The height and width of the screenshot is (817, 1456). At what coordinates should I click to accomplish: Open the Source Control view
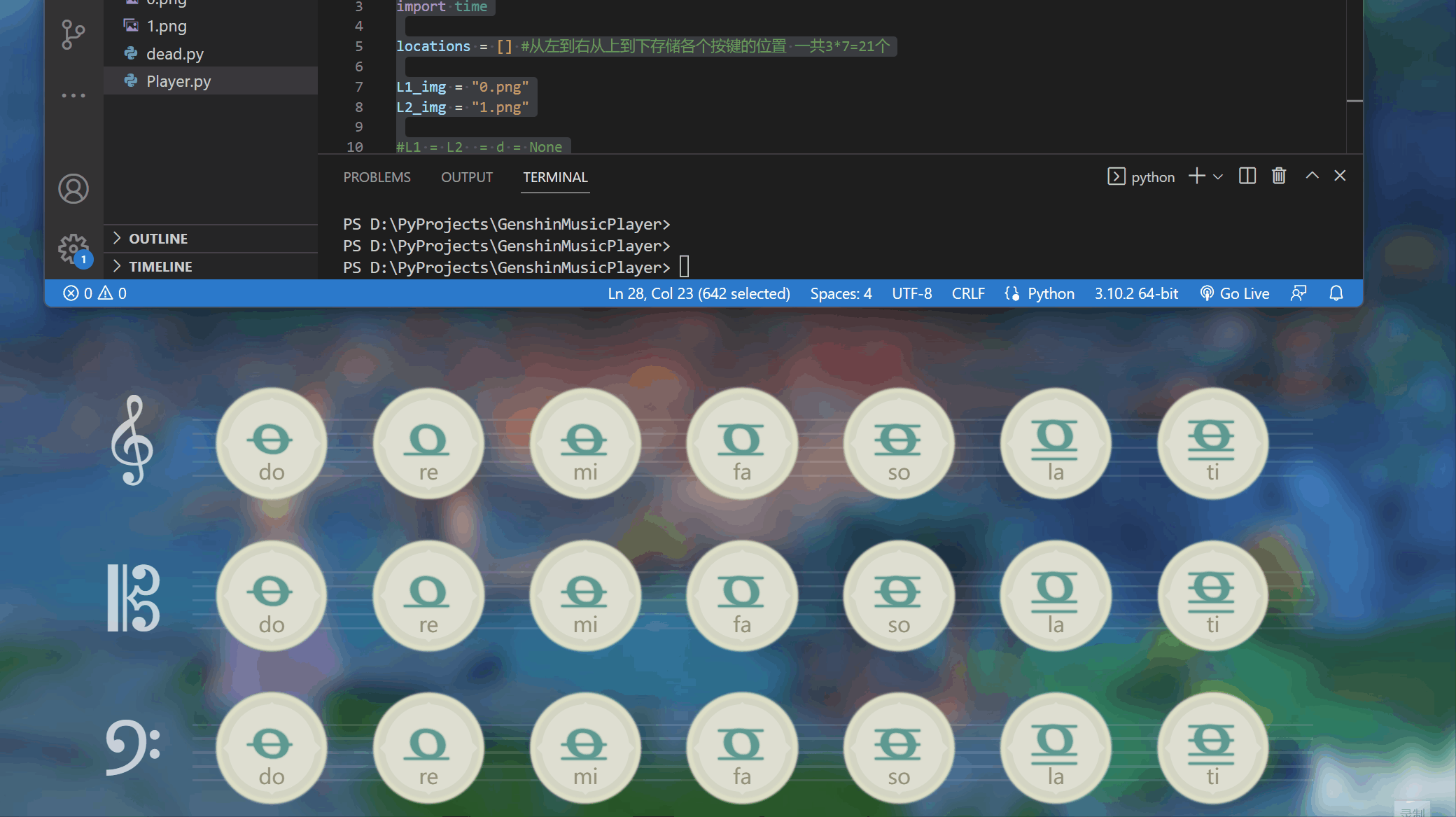pos(73,34)
